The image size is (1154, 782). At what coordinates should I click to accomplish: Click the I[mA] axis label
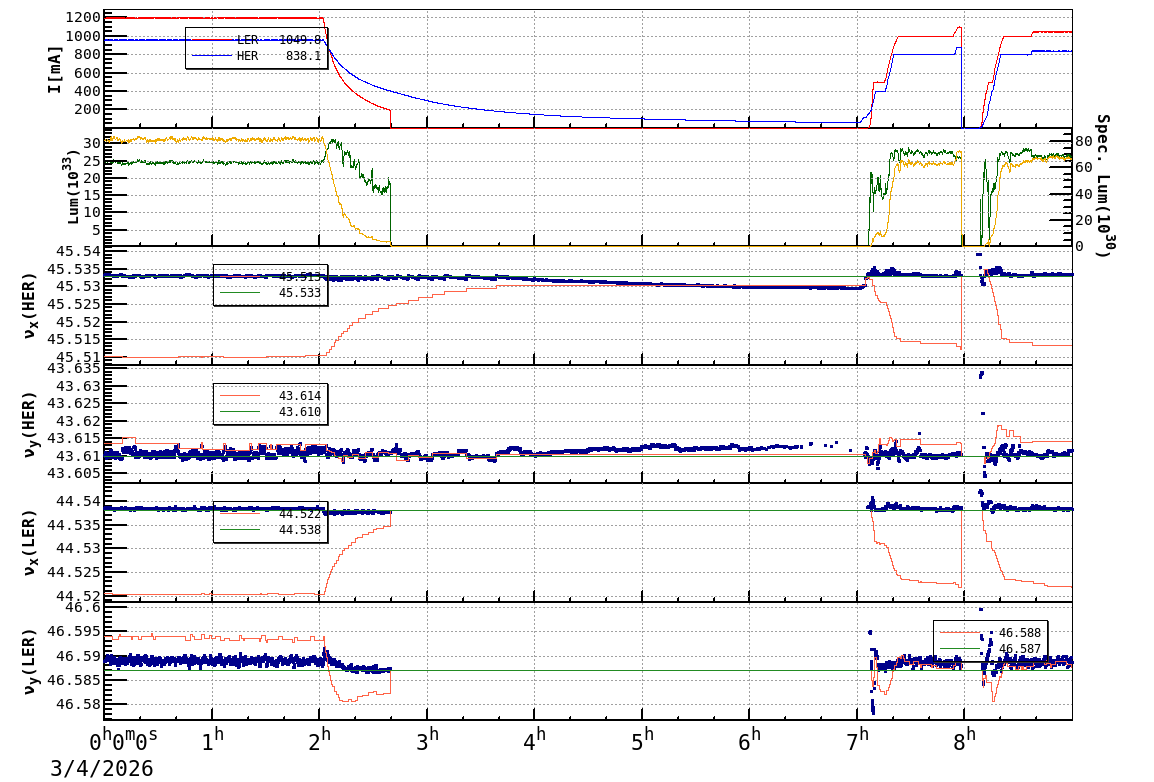click(x=54, y=69)
